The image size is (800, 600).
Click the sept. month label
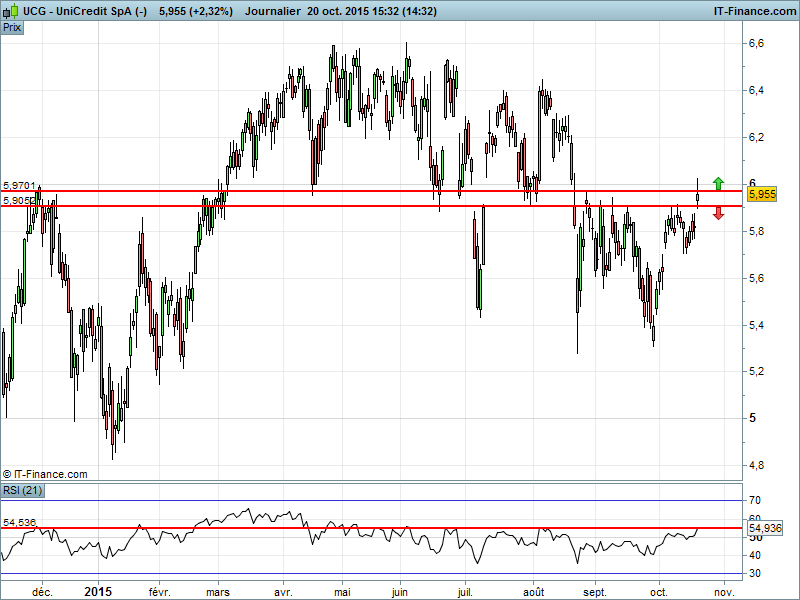pyautogui.click(x=595, y=592)
